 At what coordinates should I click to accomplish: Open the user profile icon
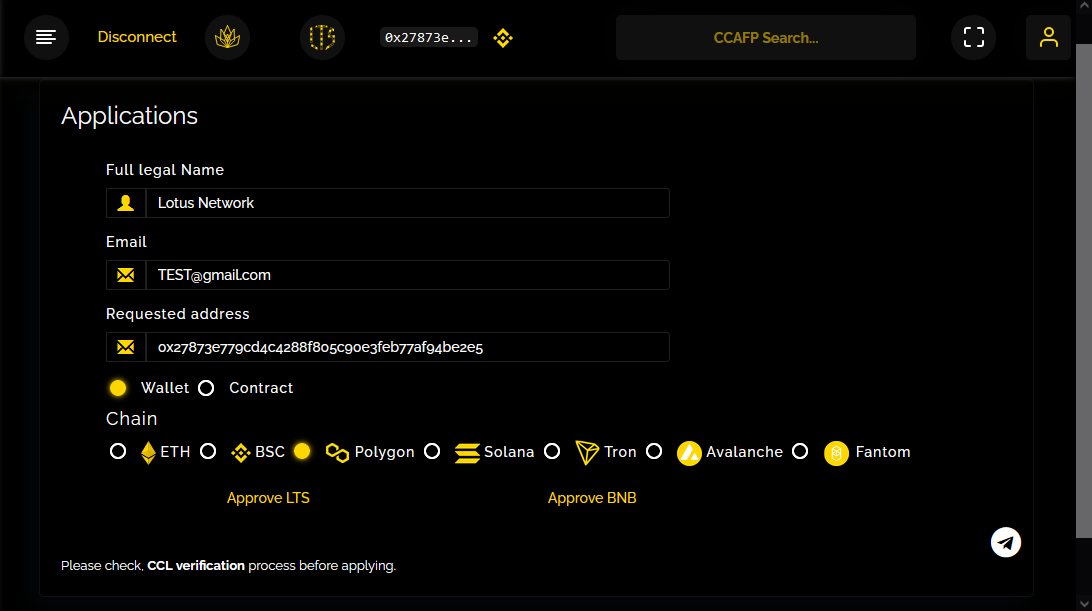tap(1048, 37)
